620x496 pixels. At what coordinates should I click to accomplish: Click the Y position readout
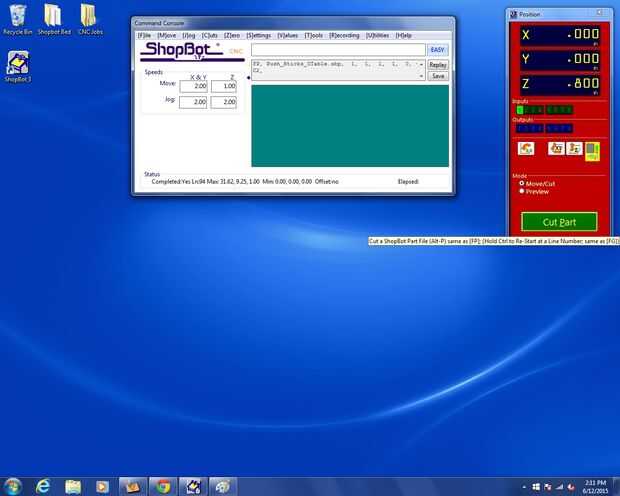[560, 60]
